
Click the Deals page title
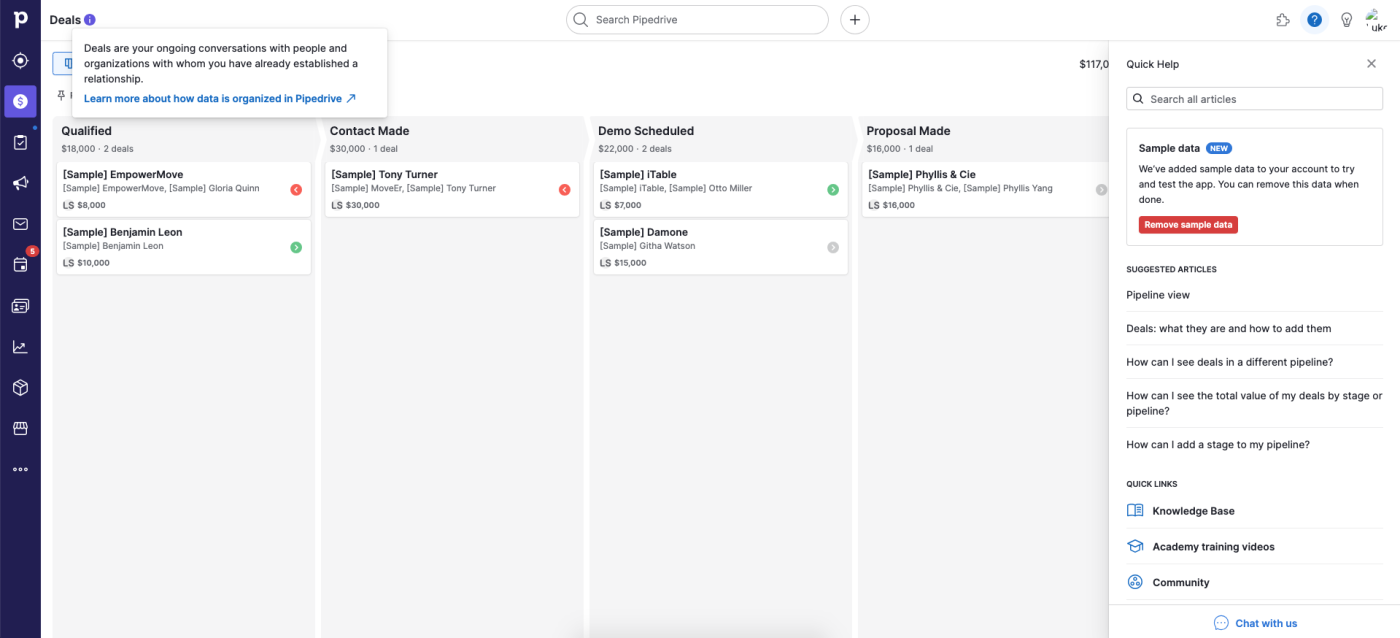[65, 20]
